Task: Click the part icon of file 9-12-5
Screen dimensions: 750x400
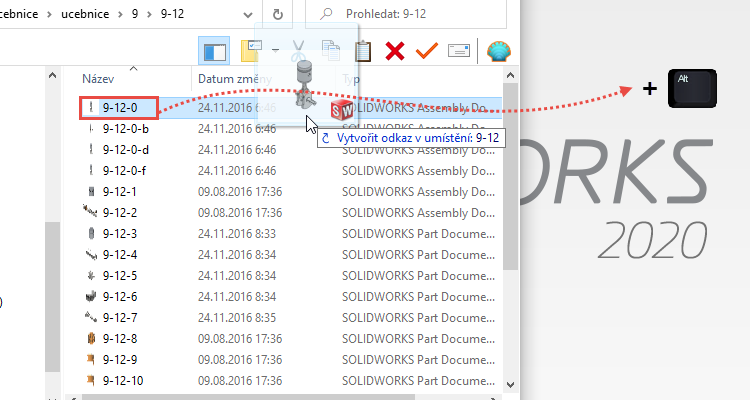Action: click(x=91, y=276)
